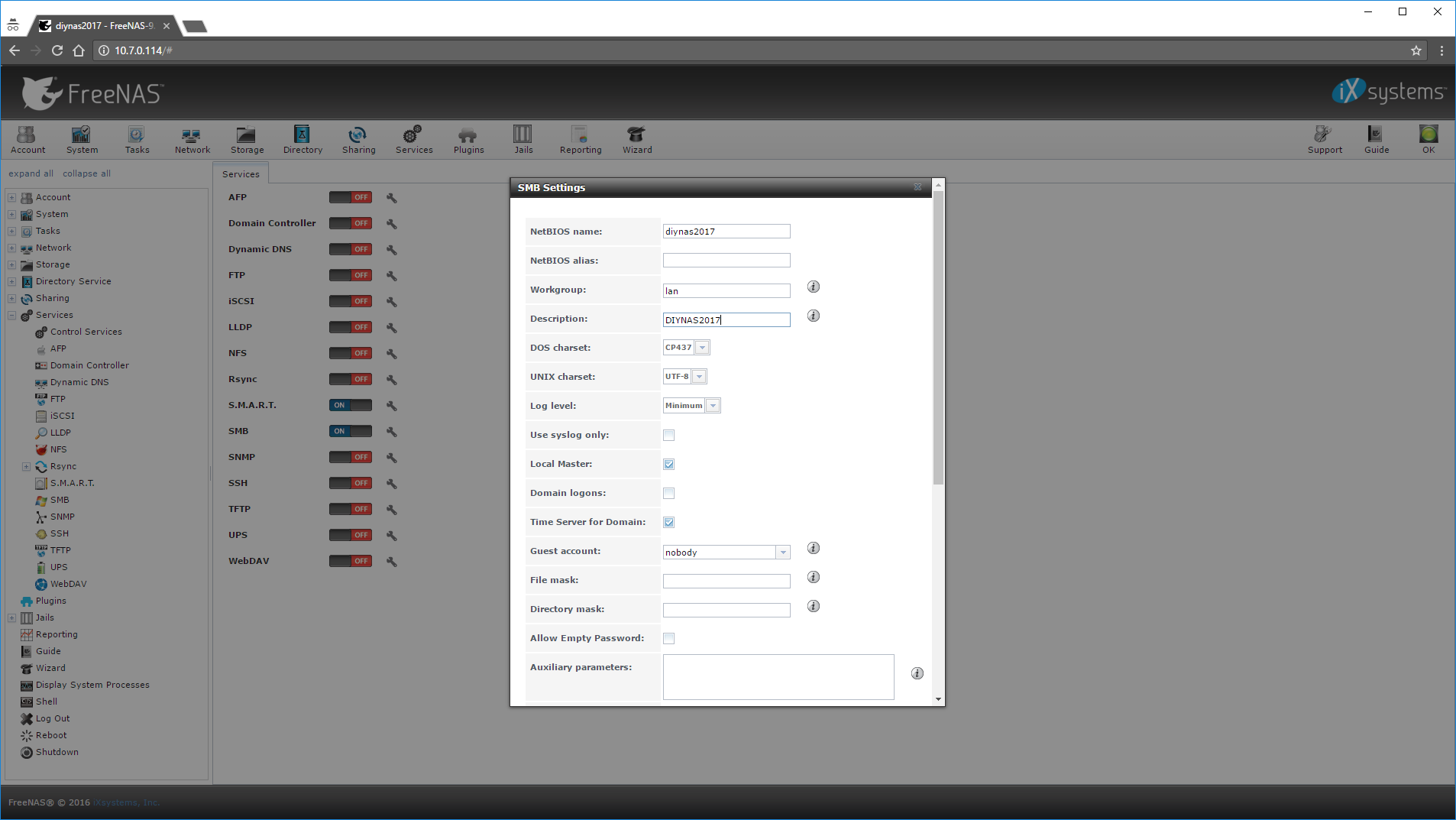Select Control Services in the tree
The image size is (1456, 820).
pyautogui.click(x=86, y=332)
